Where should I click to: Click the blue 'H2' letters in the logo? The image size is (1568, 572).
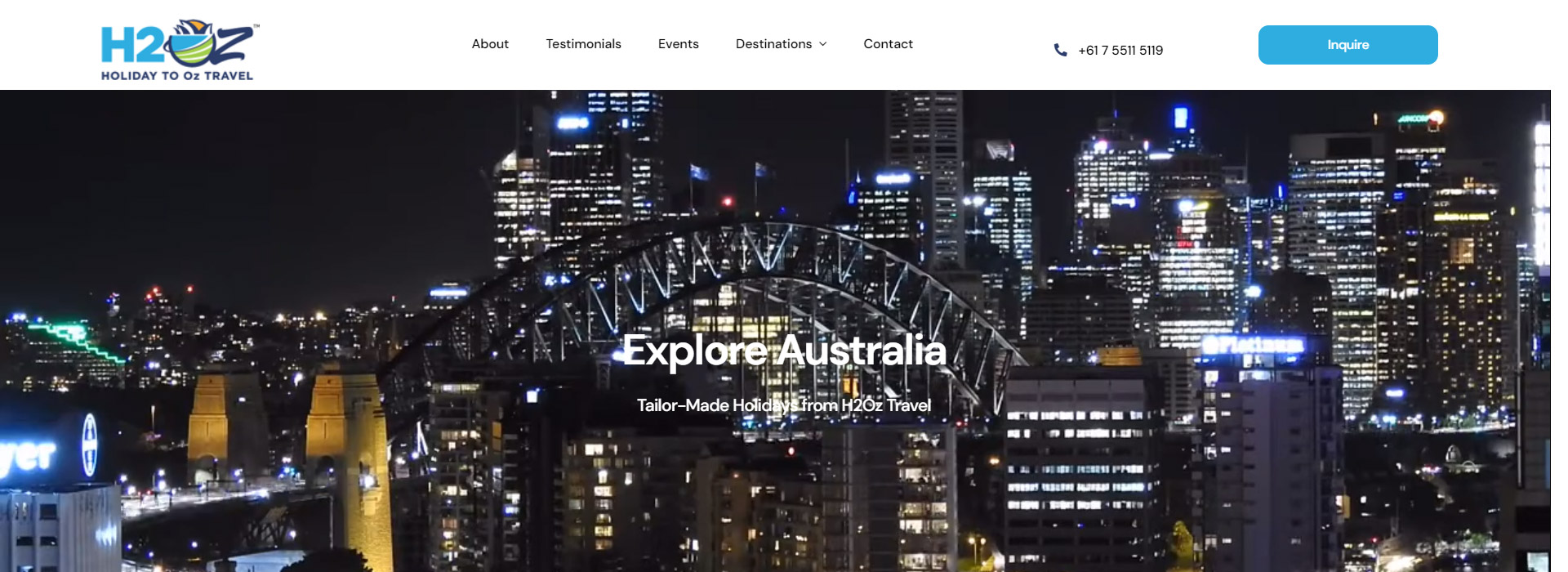[x=131, y=46]
